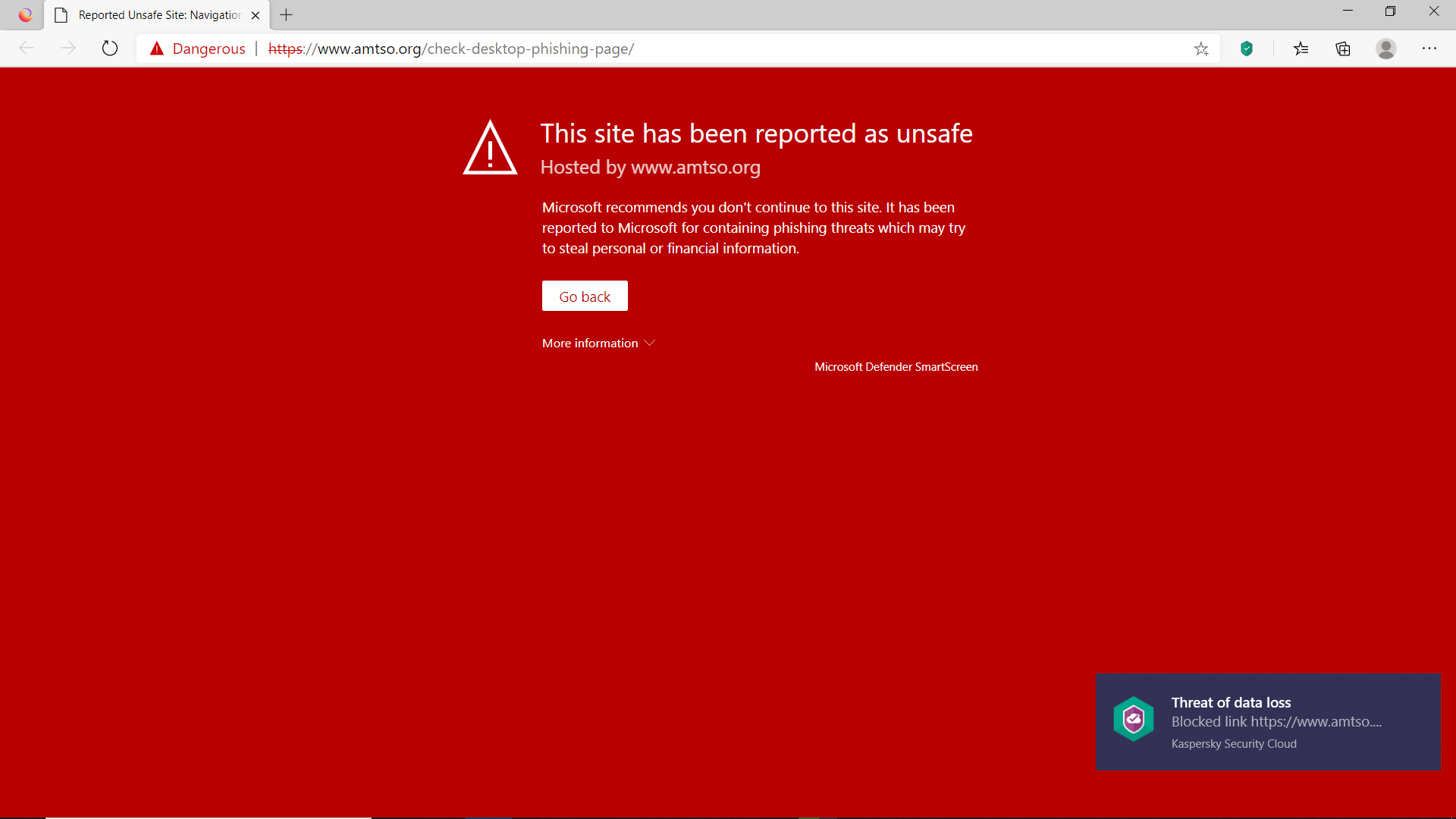Open the Kaspersky Protection extension icon
This screenshot has width=1456, height=819.
point(1247,49)
